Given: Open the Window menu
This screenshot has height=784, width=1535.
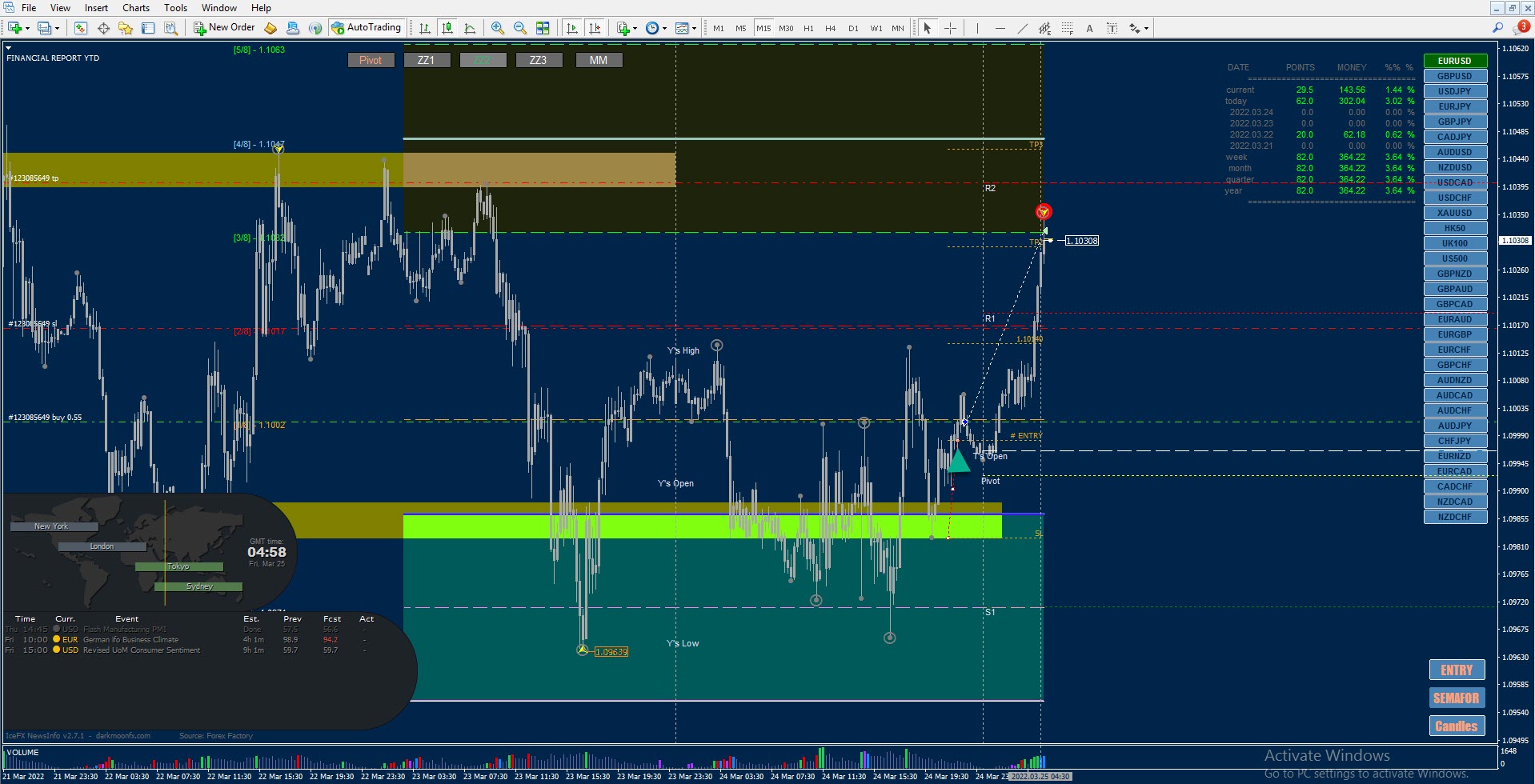Looking at the screenshot, I should tap(218, 8).
